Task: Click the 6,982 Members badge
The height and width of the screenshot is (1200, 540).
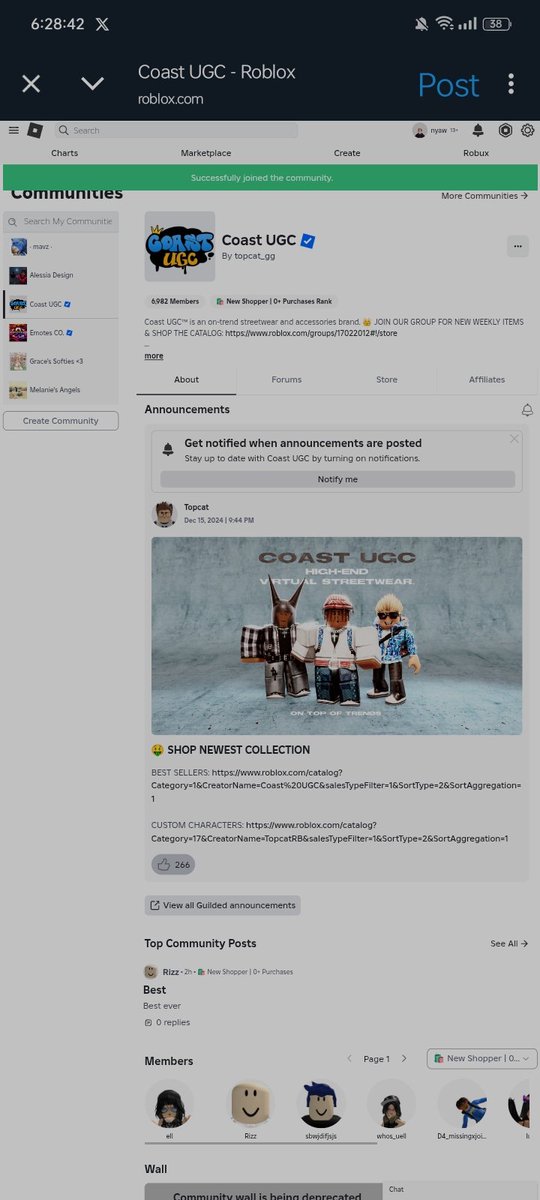Action: (x=174, y=301)
